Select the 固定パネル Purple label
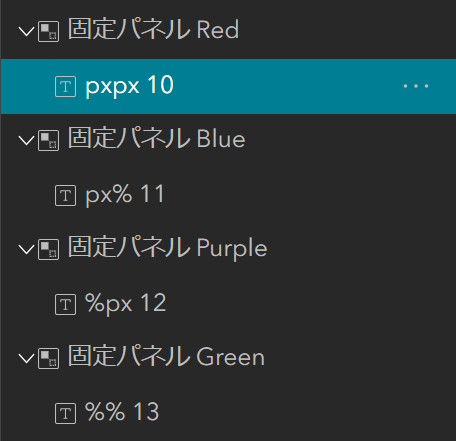 pos(168,248)
